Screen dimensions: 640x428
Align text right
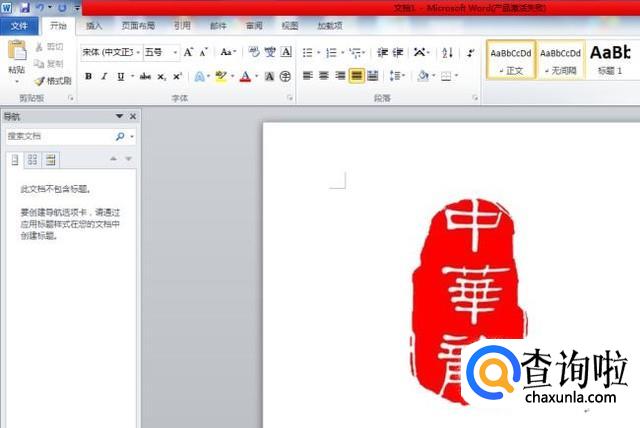pos(340,75)
